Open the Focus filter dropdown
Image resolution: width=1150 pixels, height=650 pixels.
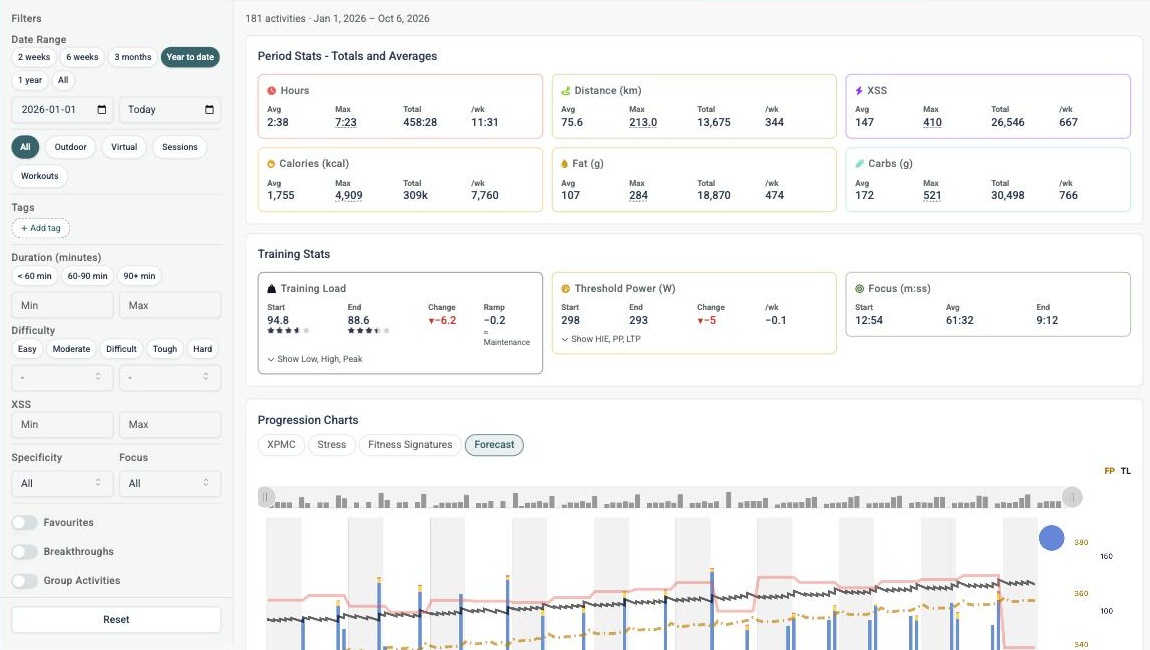point(169,483)
